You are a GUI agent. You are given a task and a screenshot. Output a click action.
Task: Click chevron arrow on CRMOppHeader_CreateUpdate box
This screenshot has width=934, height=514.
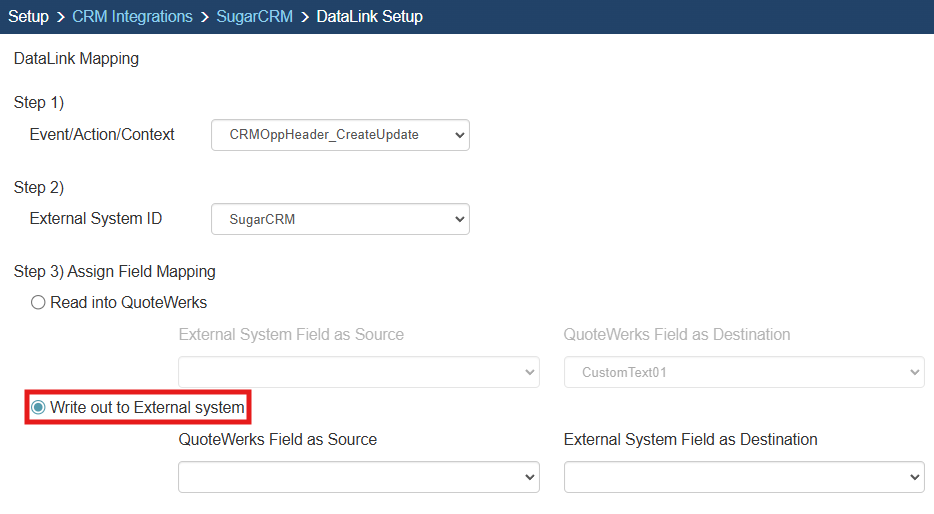click(x=459, y=135)
